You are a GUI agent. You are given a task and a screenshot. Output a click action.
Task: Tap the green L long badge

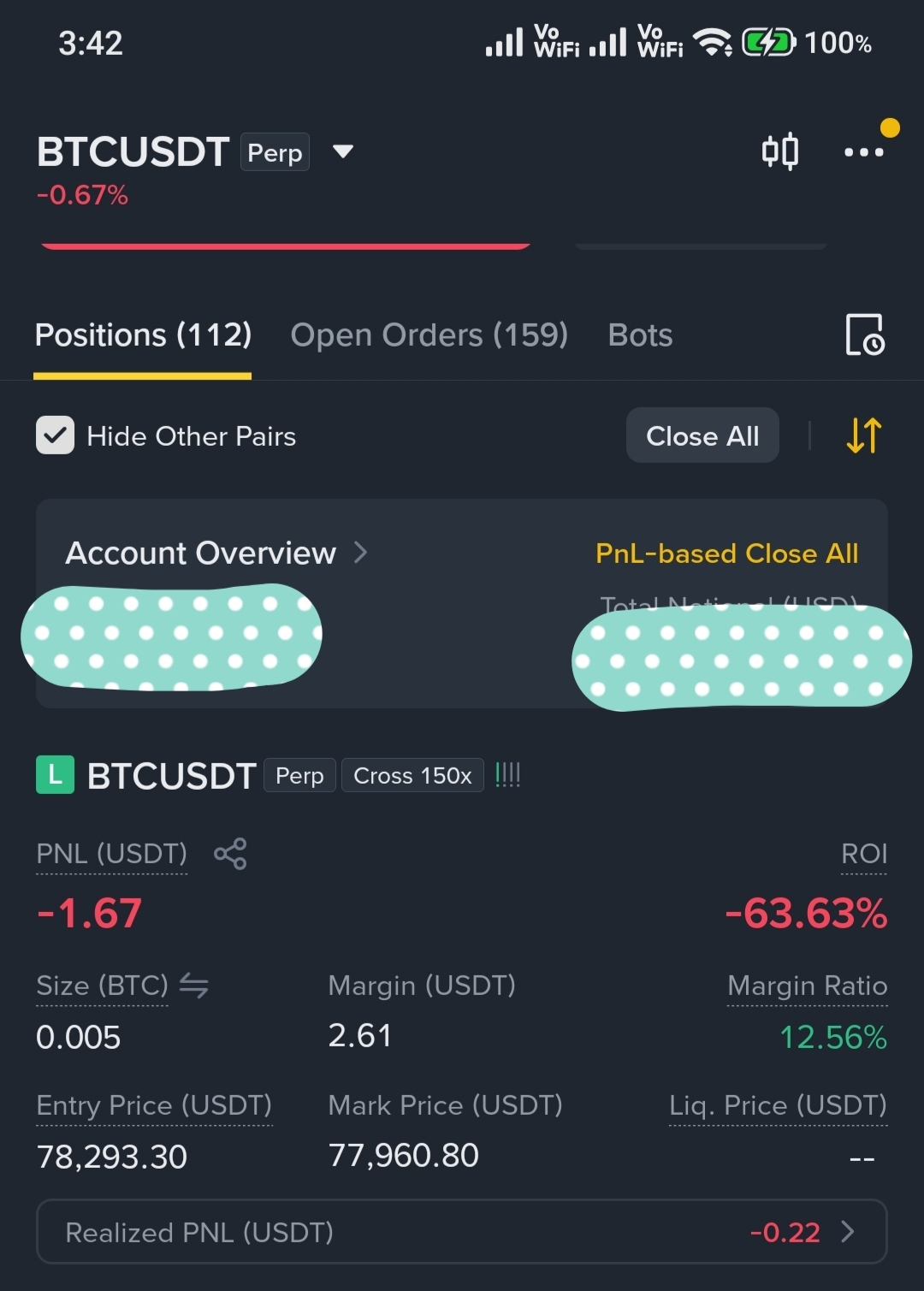pyautogui.click(x=55, y=775)
